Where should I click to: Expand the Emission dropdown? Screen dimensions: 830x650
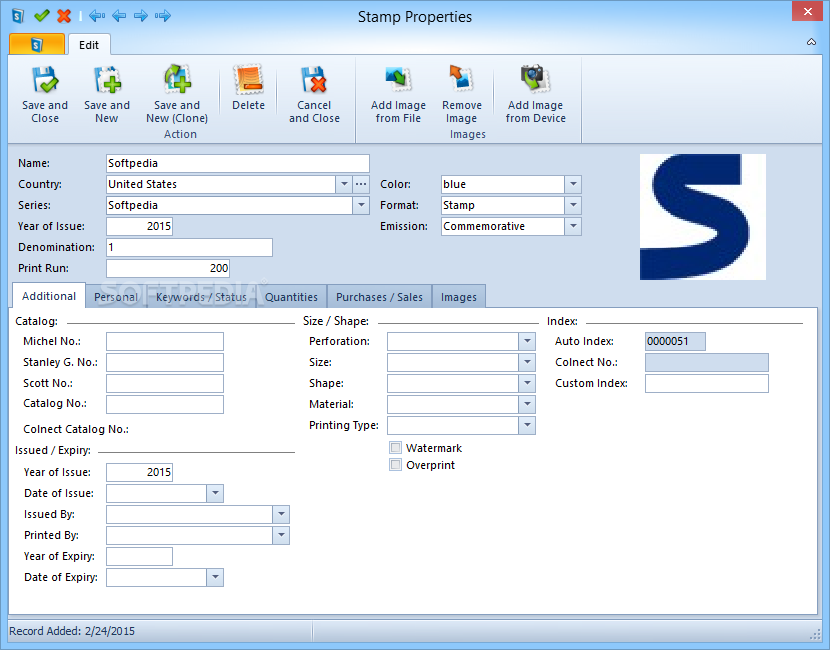pos(573,226)
